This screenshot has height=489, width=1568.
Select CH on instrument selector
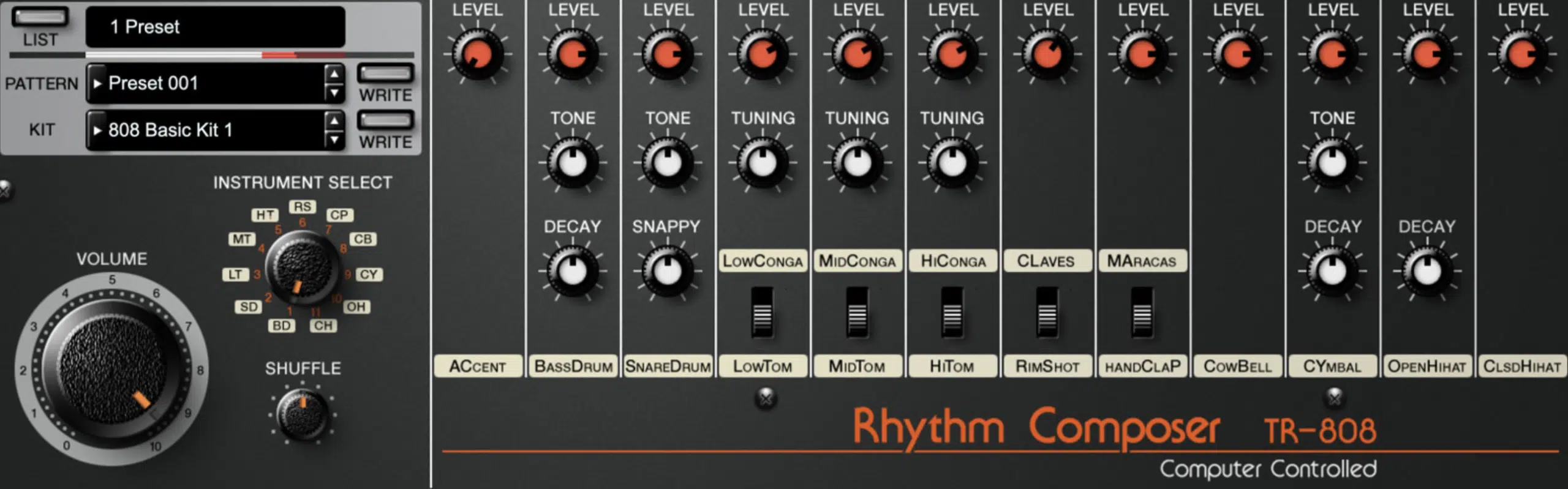click(x=323, y=326)
